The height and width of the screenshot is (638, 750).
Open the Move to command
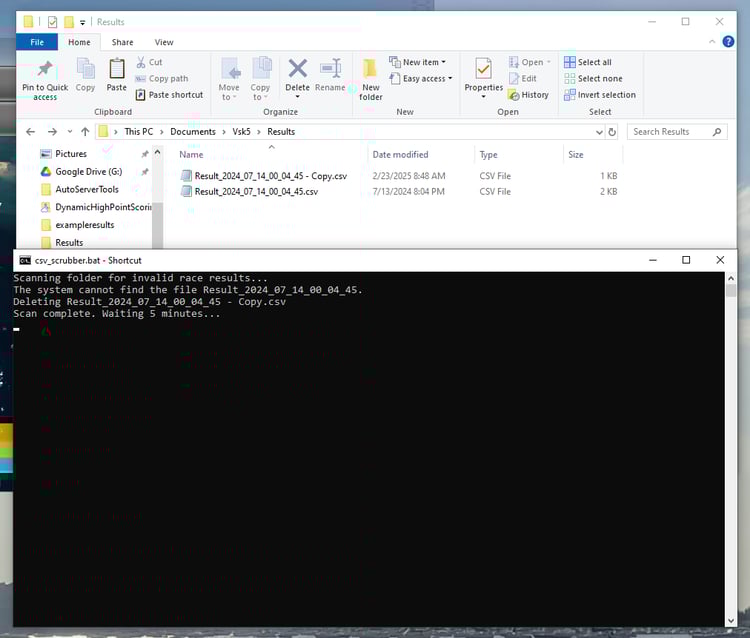coord(229,79)
